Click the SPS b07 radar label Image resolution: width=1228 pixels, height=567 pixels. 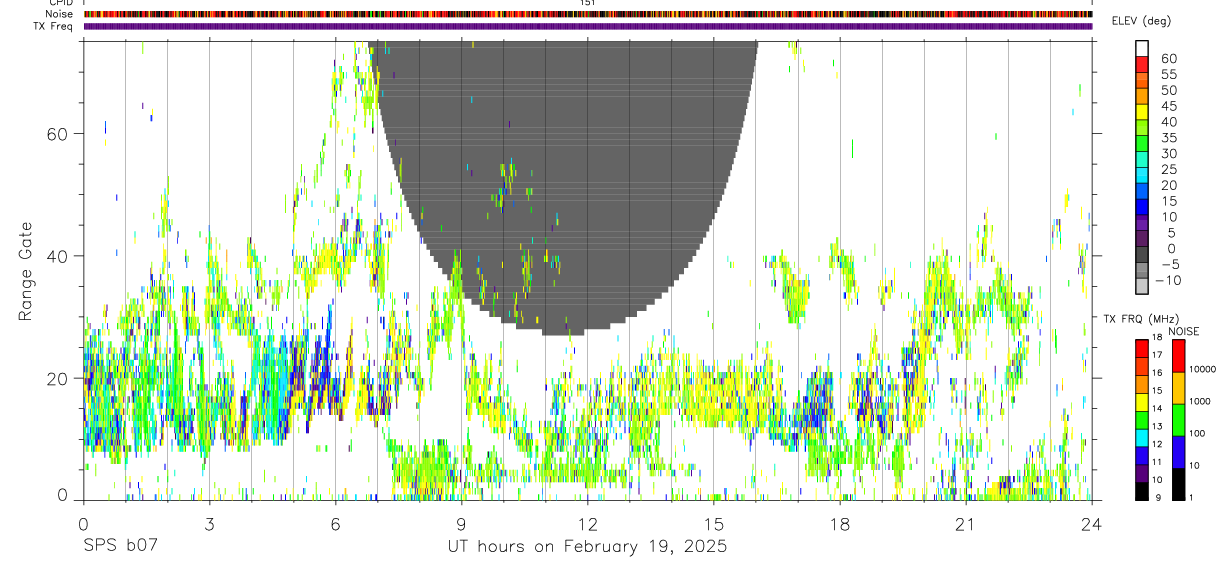[120, 547]
